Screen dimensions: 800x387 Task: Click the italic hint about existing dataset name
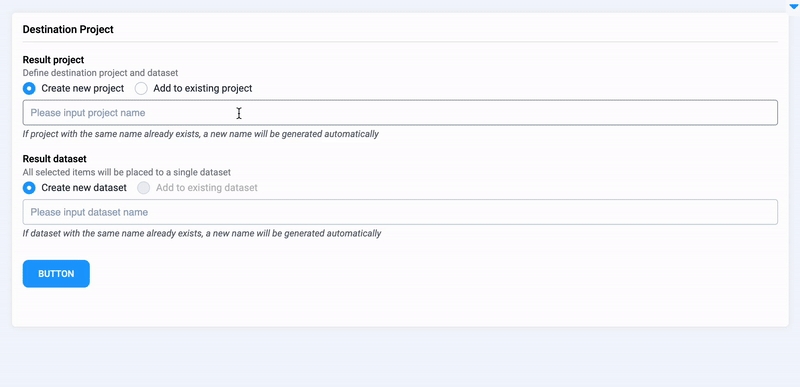tap(202, 234)
